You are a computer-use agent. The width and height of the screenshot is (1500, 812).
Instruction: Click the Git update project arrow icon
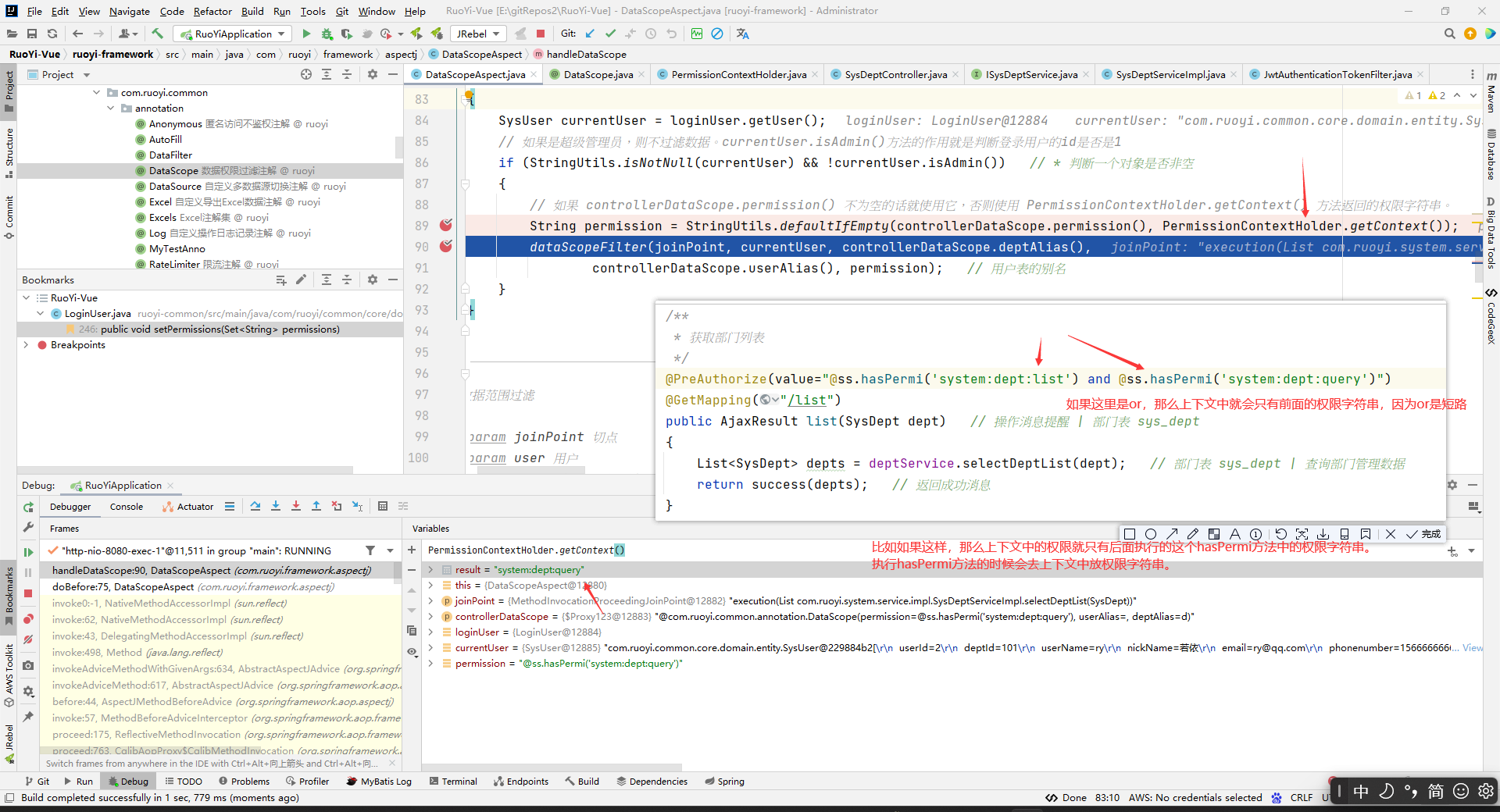coord(590,34)
